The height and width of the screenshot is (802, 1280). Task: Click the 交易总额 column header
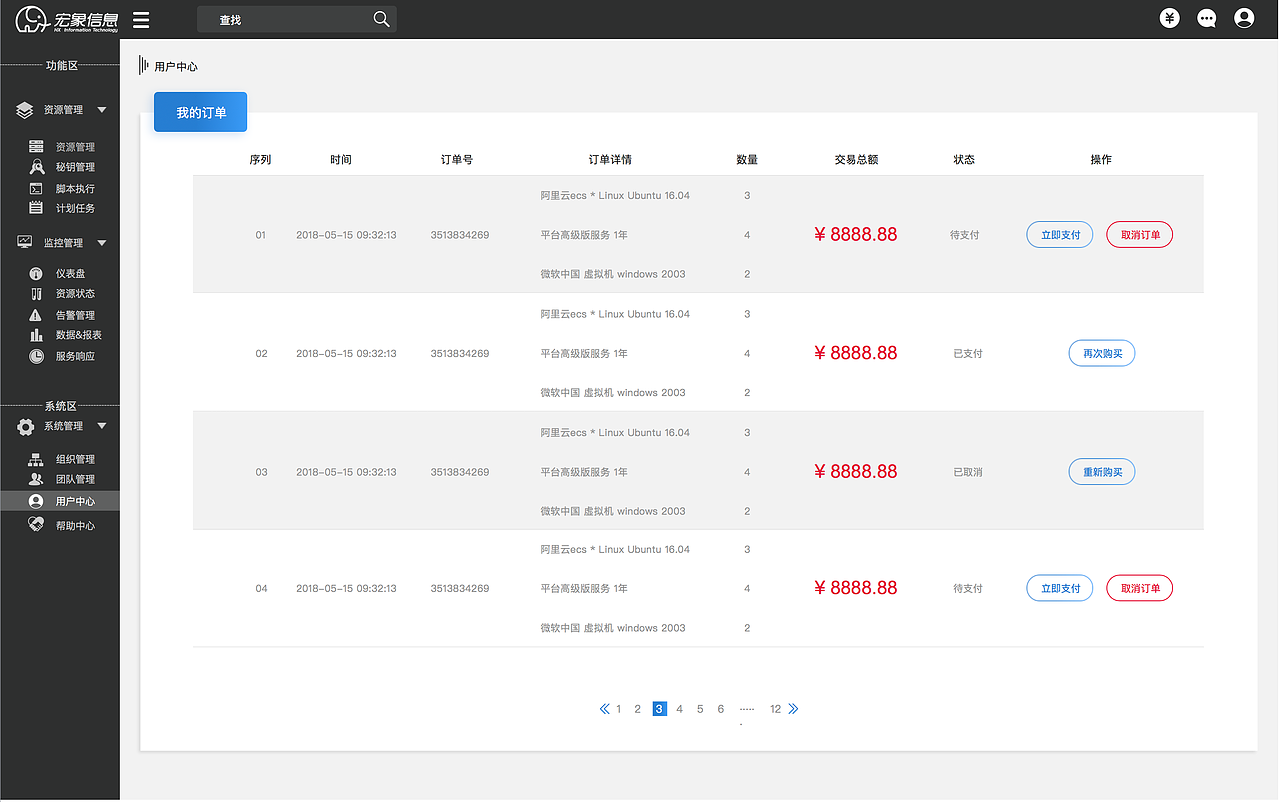pos(856,160)
